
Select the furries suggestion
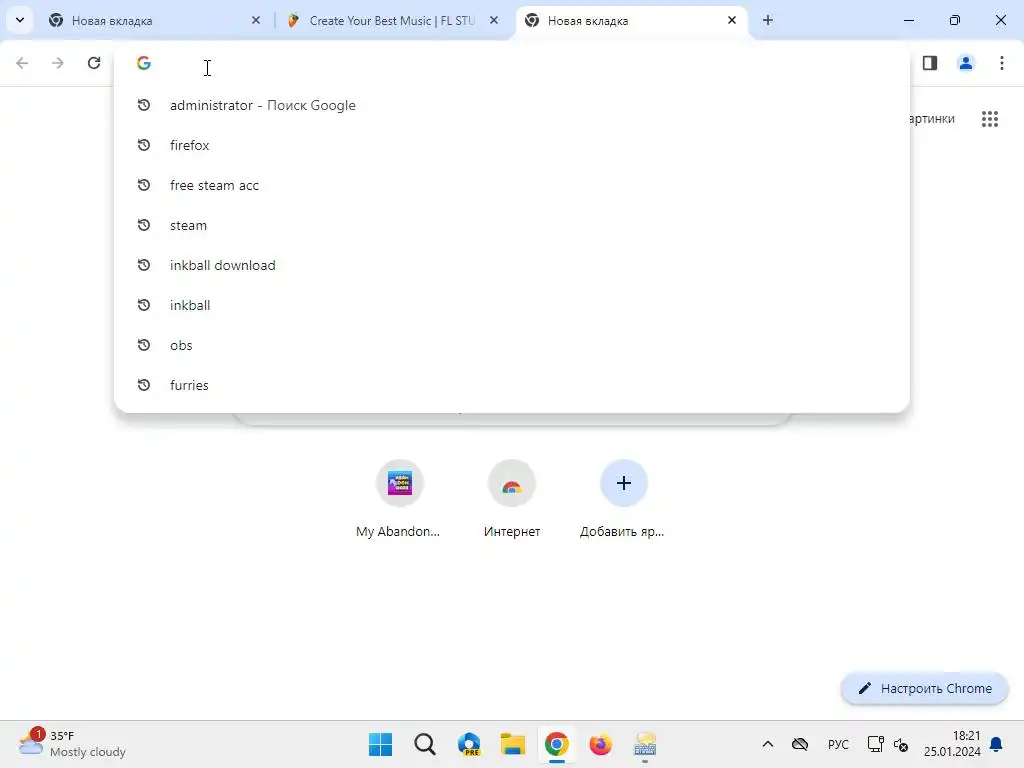(x=512, y=385)
